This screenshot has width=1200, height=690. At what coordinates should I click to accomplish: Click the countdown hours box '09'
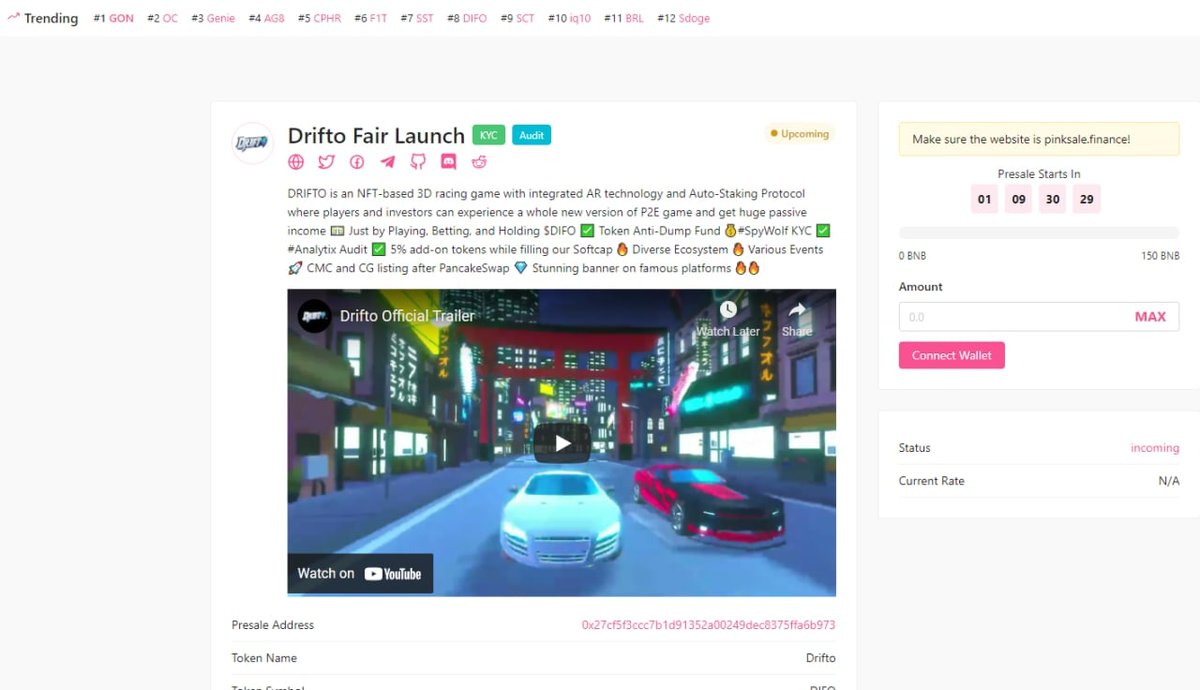(x=1019, y=199)
